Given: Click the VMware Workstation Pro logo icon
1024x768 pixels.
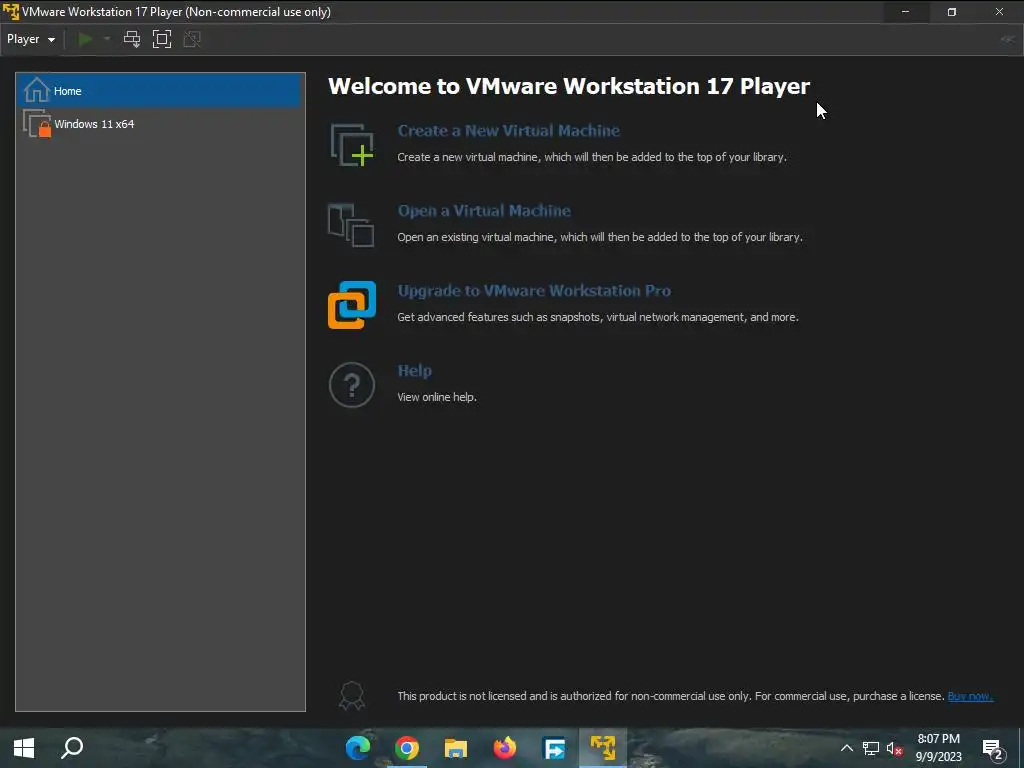Looking at the screenshot, I should coord(352,305).
